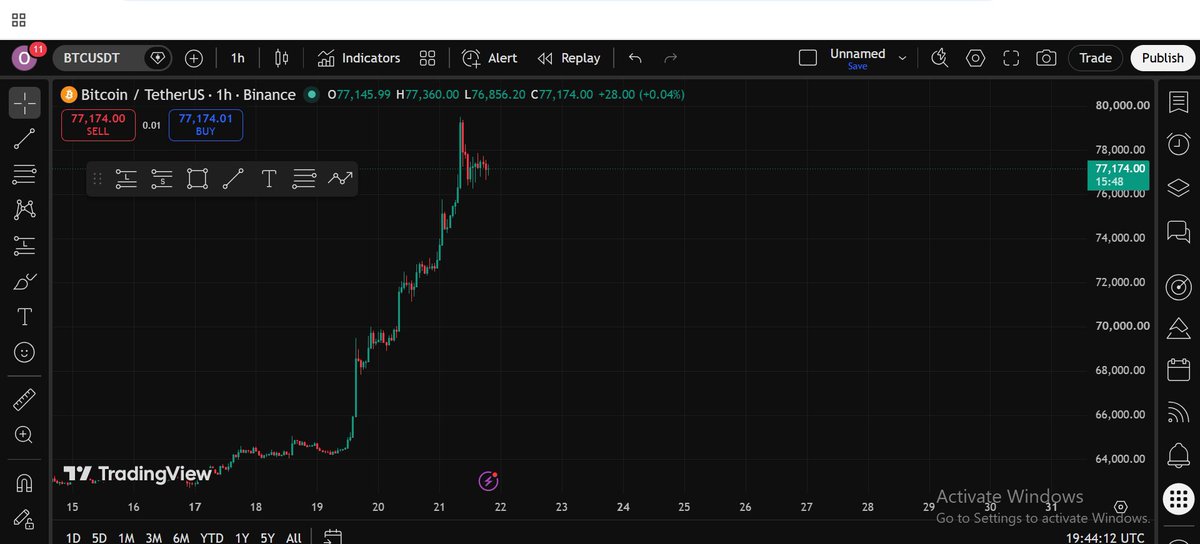Open the Indicators dialog
This screenshot has height=544, width=1200.
click(x=359, y=58)
